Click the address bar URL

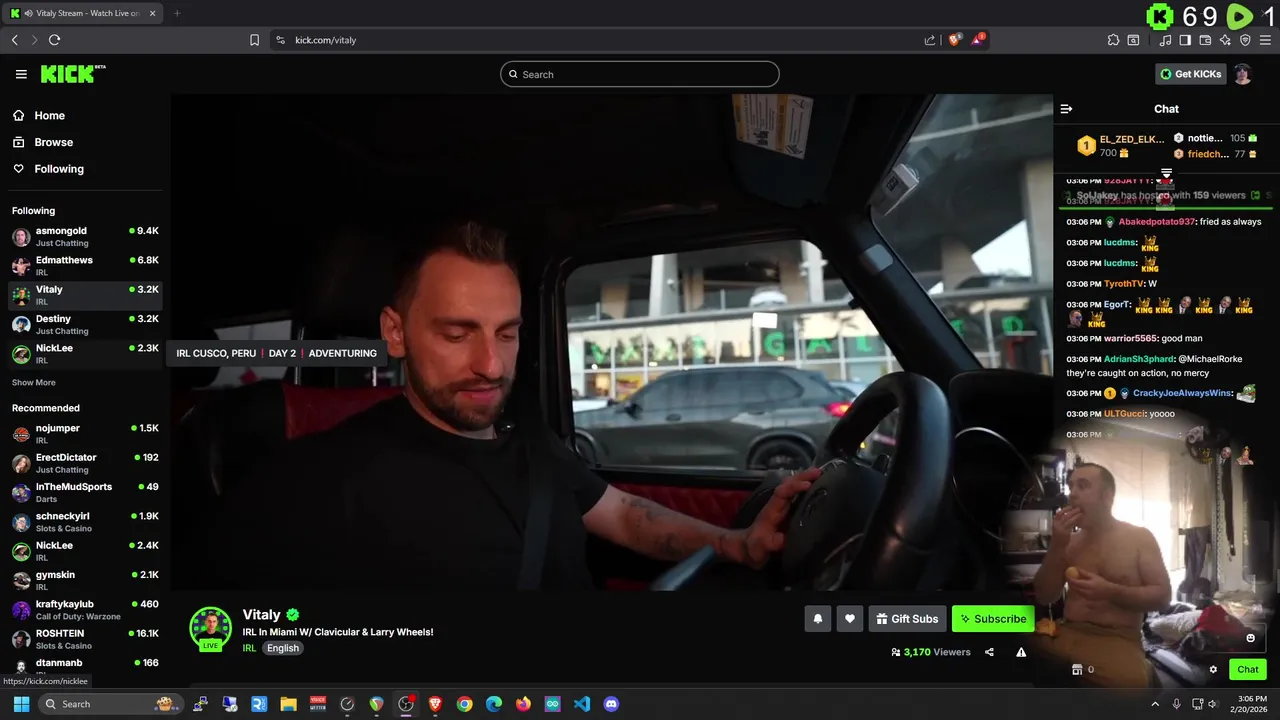(326, 40)
